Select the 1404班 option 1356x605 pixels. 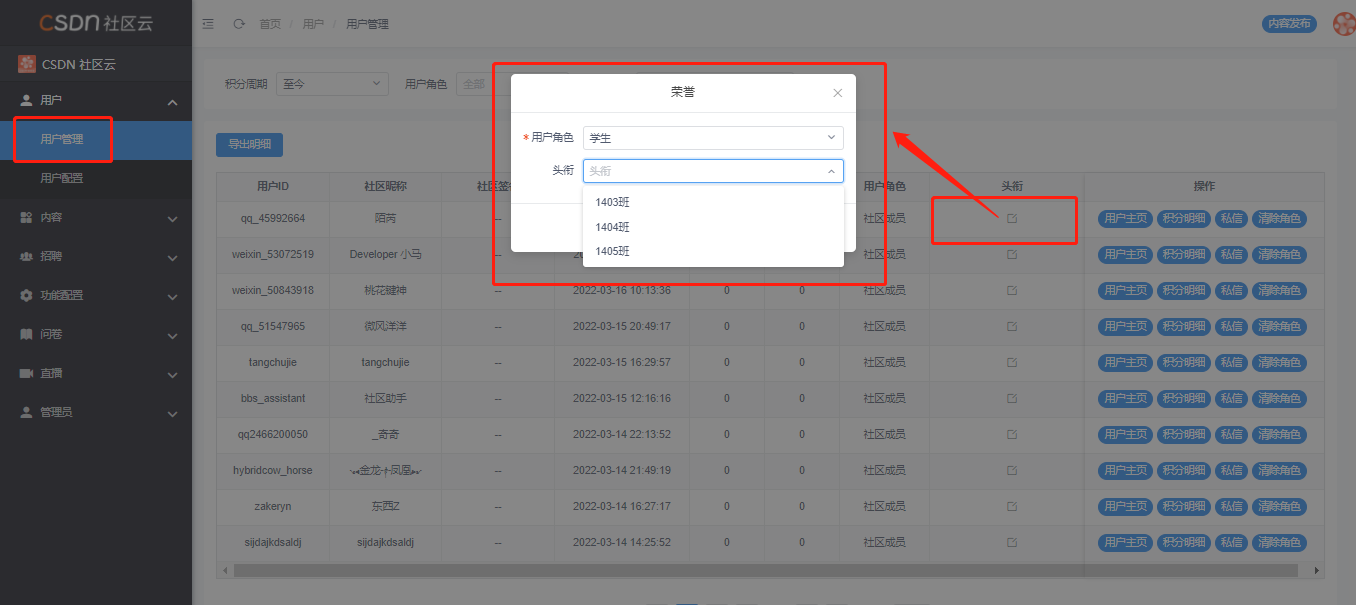click(x=713, y=227)
